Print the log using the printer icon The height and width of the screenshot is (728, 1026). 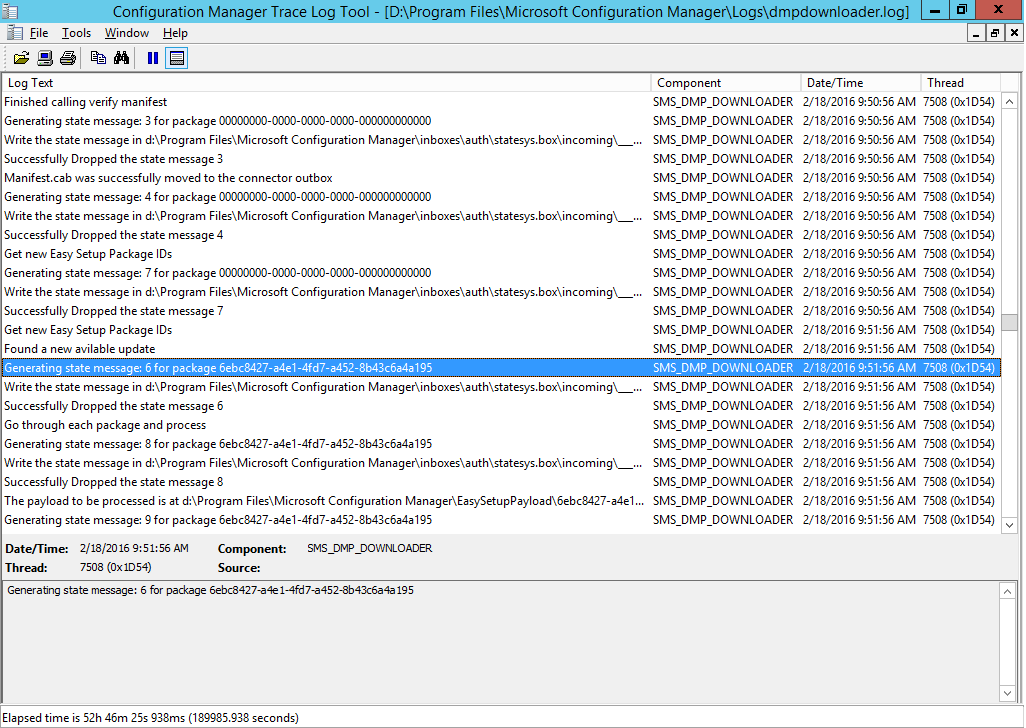click(x=68, y=58)
